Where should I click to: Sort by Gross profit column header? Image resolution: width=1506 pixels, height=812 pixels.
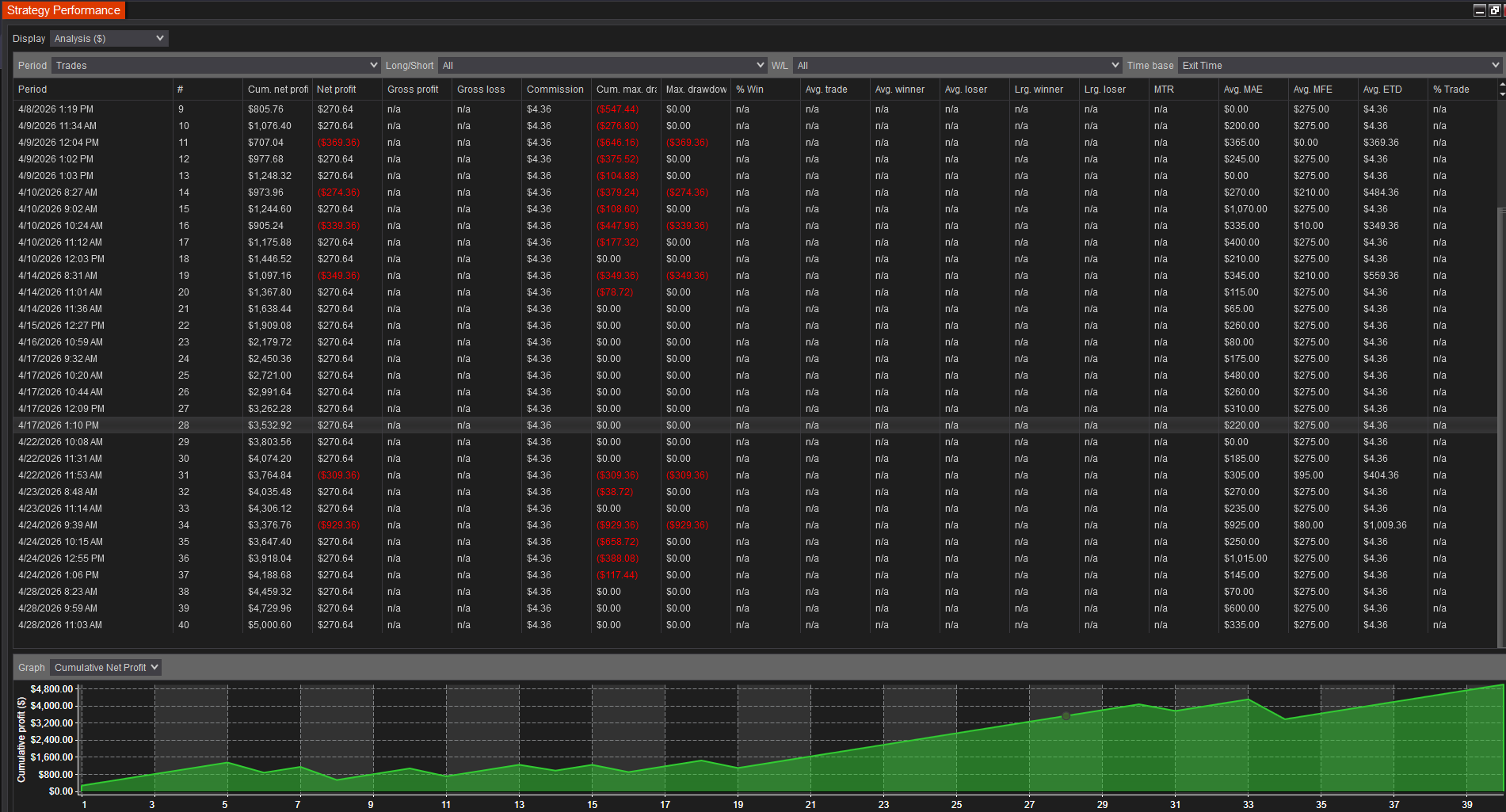417,90
